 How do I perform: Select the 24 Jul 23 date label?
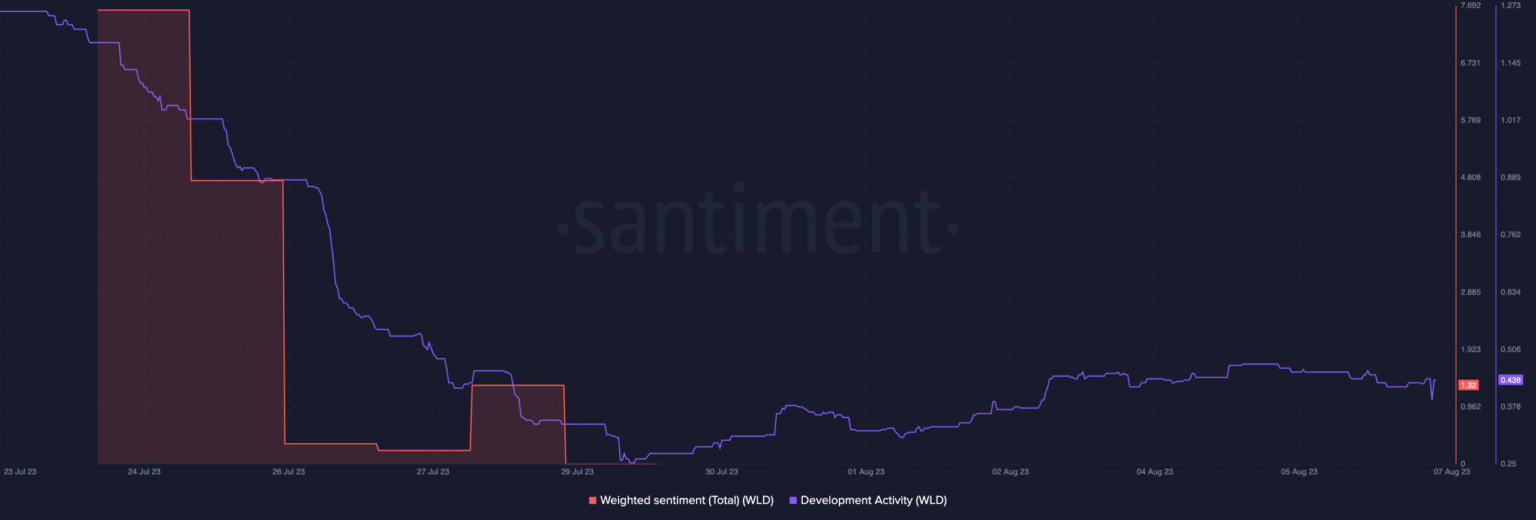144,471
